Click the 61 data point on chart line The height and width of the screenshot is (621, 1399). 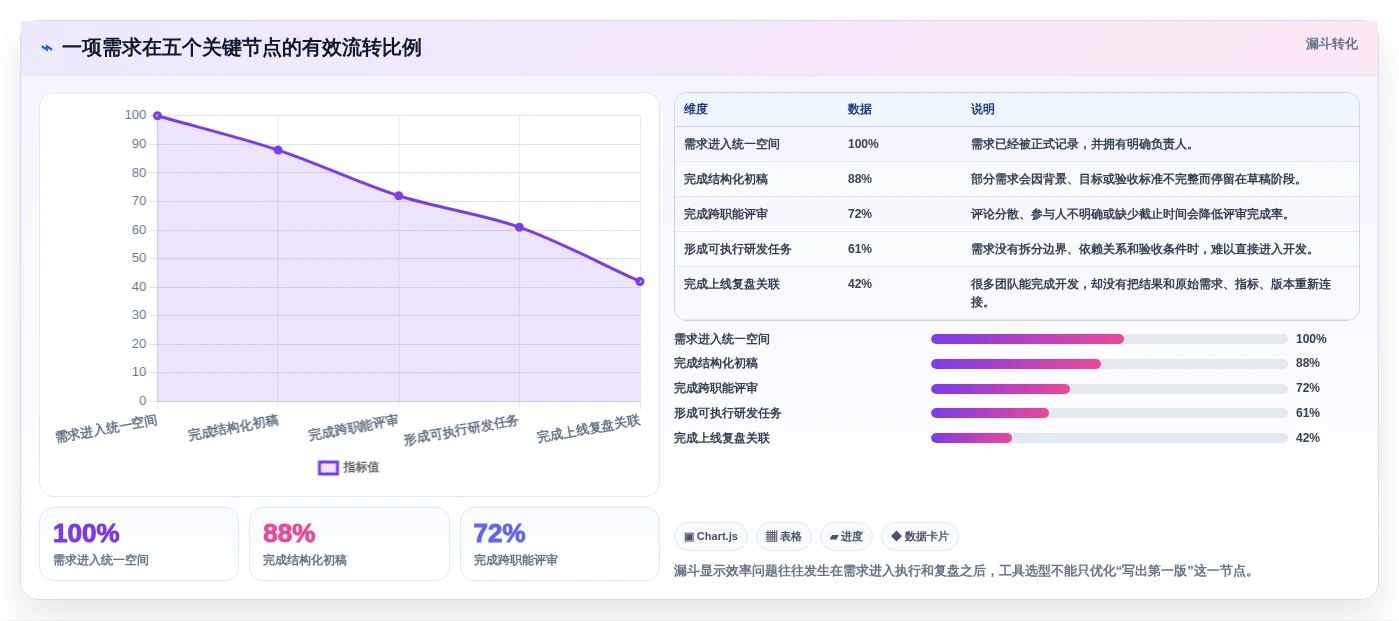[519, 227]
